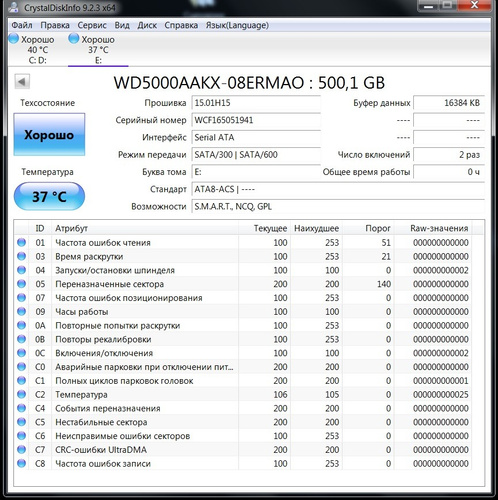Select the Запуски/остановки шпинделя row text

115,270
